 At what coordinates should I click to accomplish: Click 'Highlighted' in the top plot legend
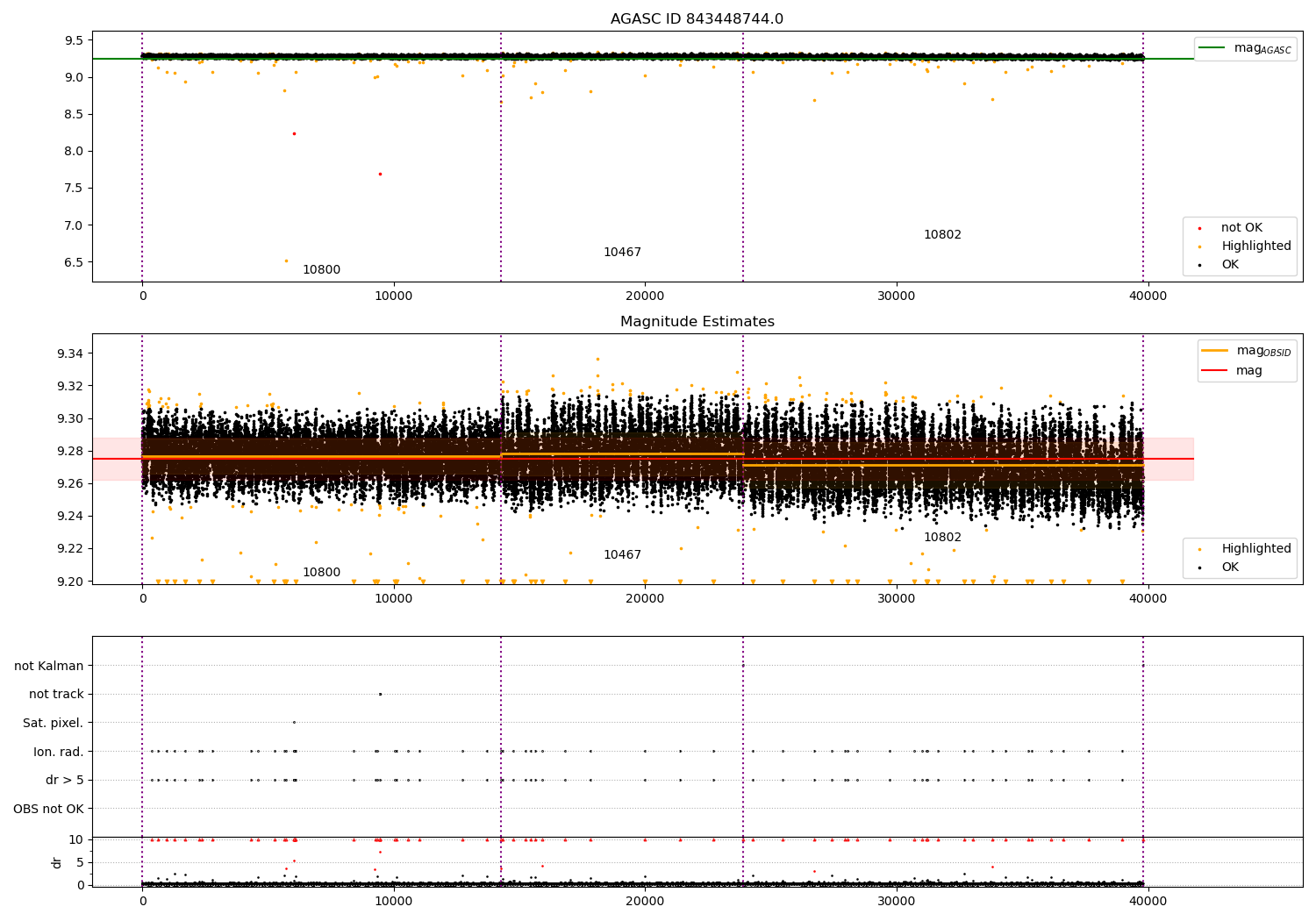tap(1256, 246)
